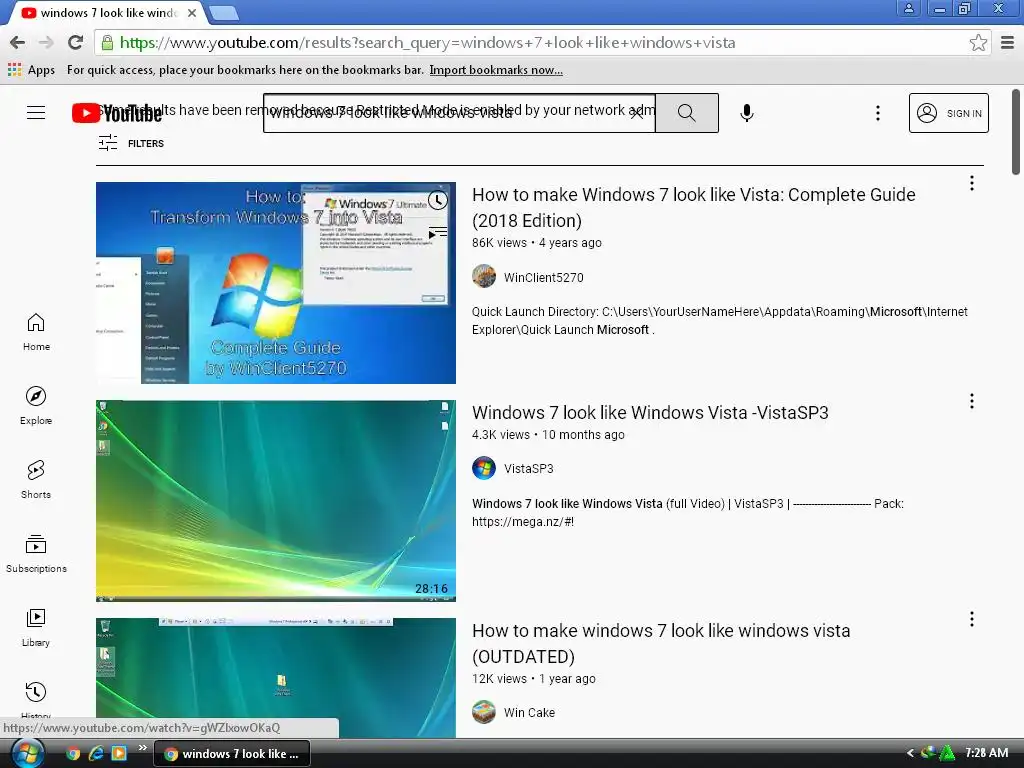Viewport: 1024px width, 768px height.
Task: Click '4.3K views • 10 months ago' text
Action: [548, 435]
